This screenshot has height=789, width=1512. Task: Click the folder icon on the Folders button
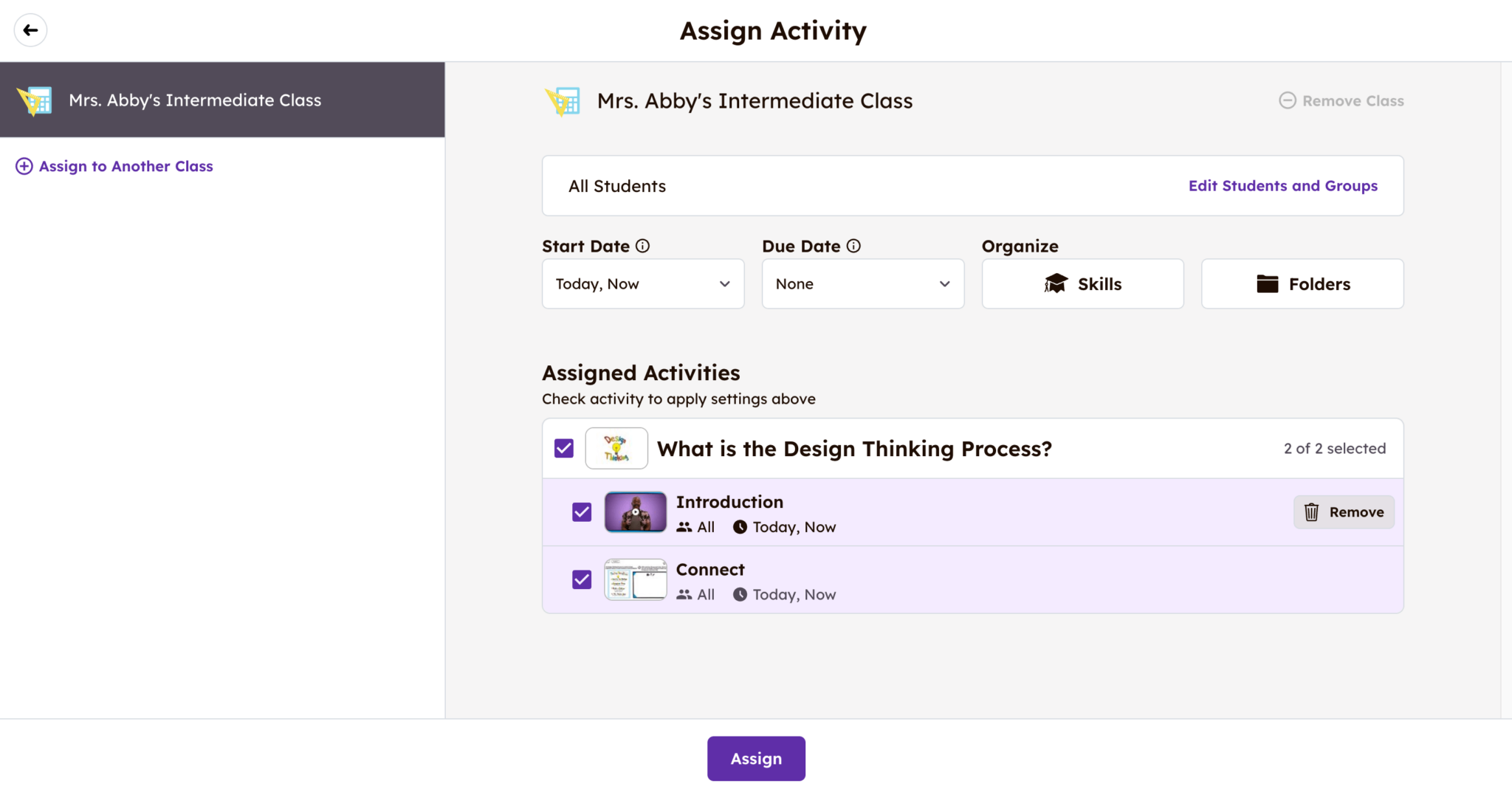1268,283
